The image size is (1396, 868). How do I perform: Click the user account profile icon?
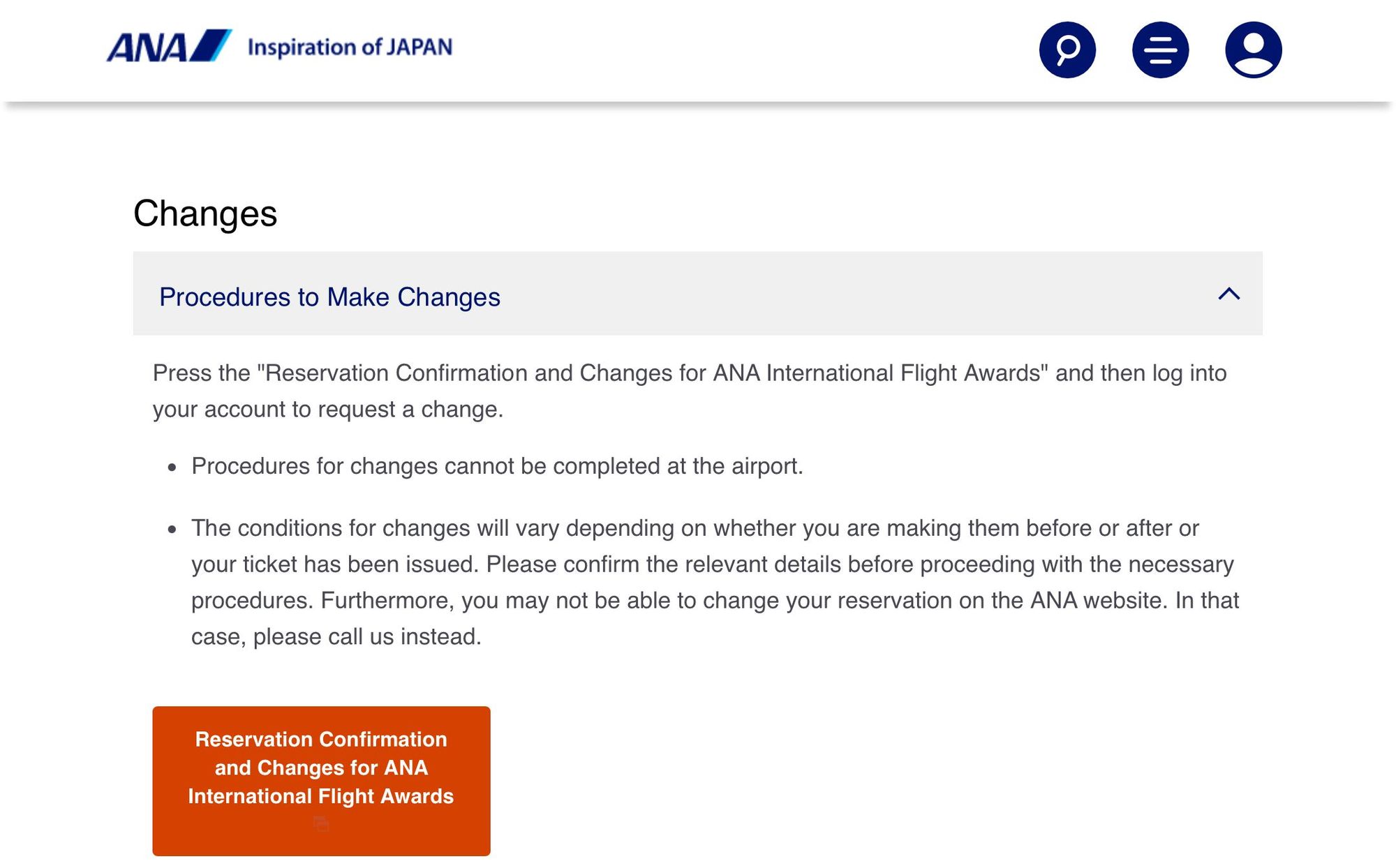[x=1253, y=50]
